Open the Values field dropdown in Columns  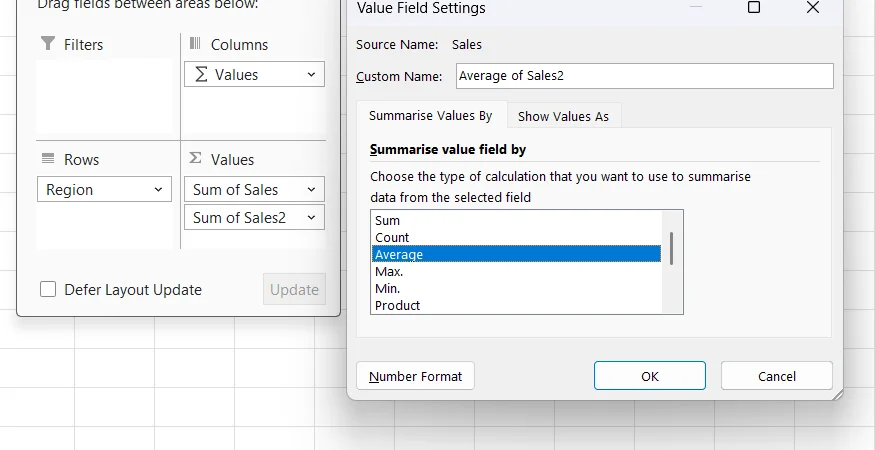pos(311,74)
